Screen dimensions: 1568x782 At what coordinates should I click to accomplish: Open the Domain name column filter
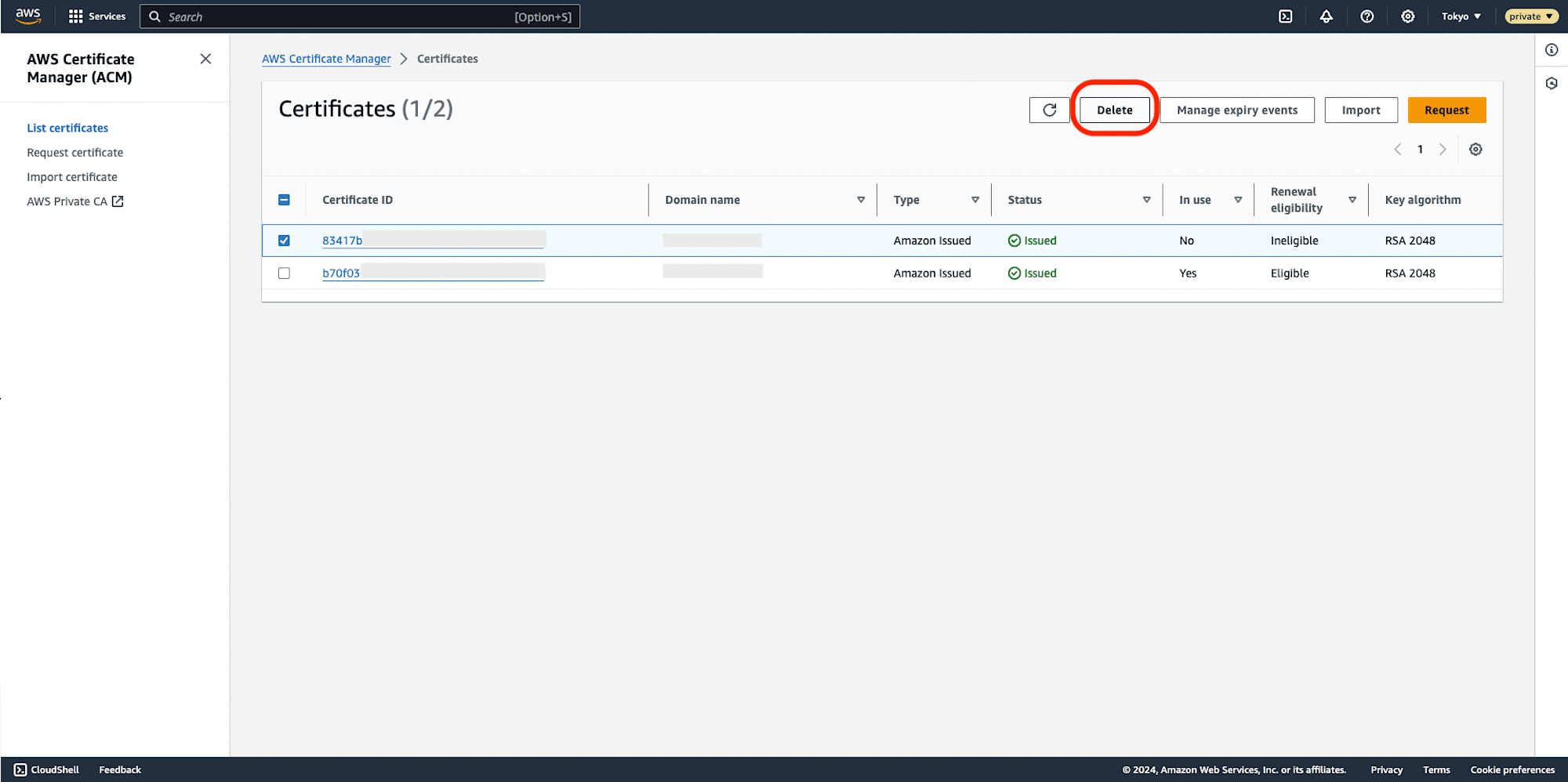861,200
